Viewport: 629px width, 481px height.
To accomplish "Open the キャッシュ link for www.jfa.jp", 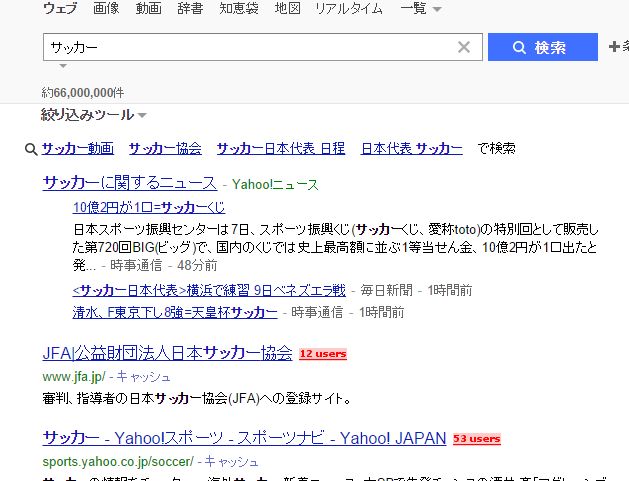I will (x=143, y=377).
